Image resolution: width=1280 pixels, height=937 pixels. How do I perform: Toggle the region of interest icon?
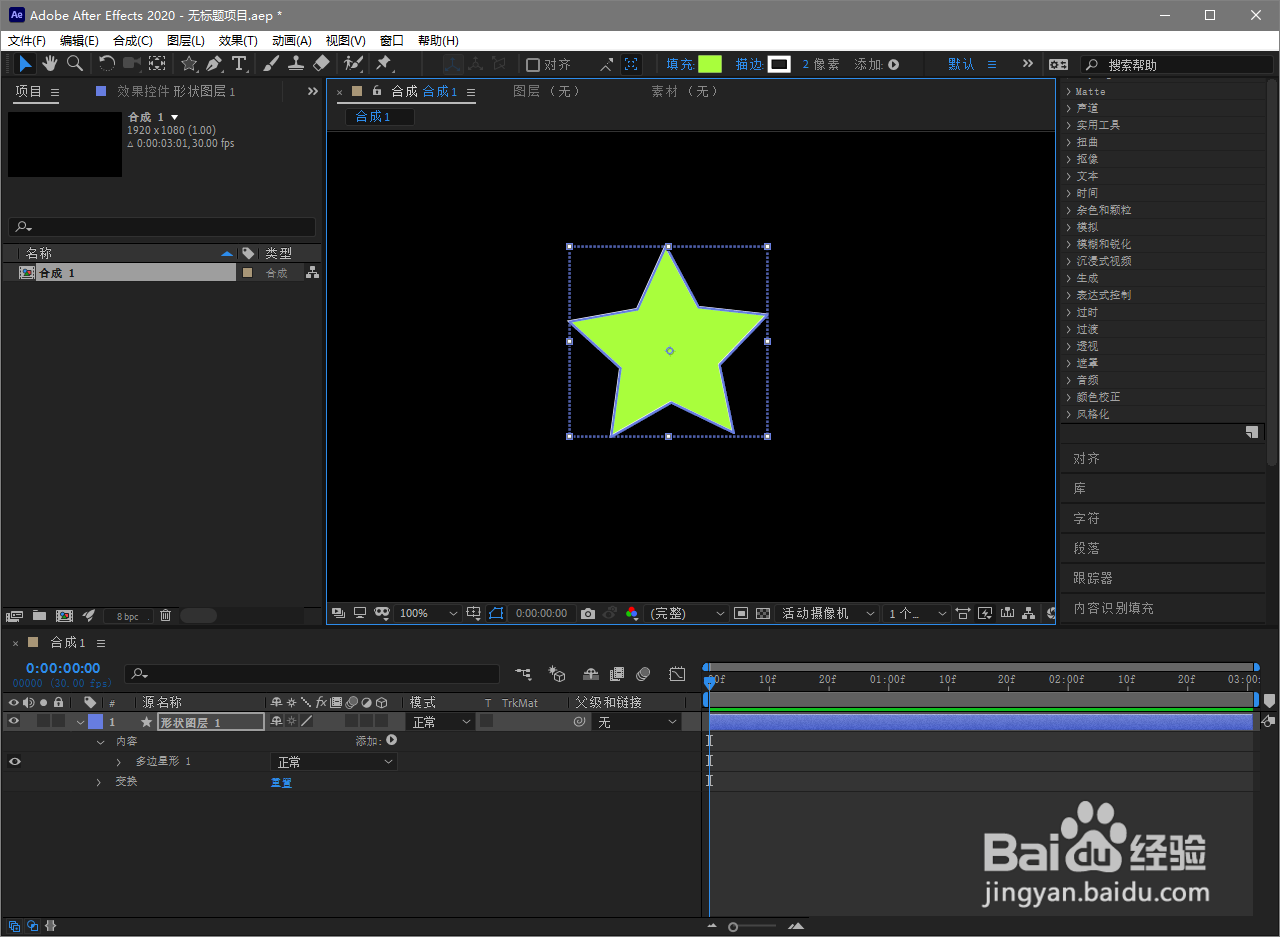click(741, 613)
